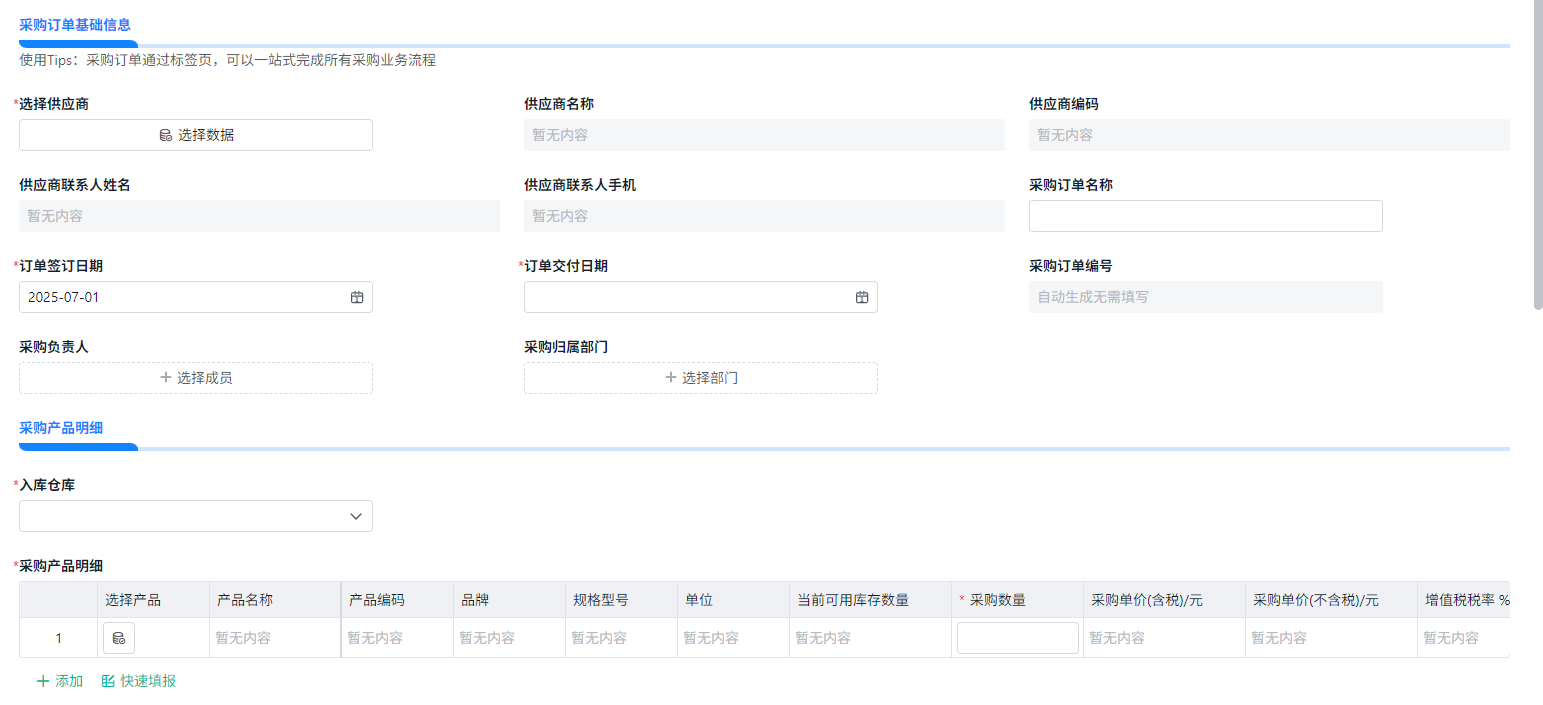This screenshot has width=1543, height=705.
Task: Click the 产品编码 column header
Action: pyautogui.click(x=398, y=600)
